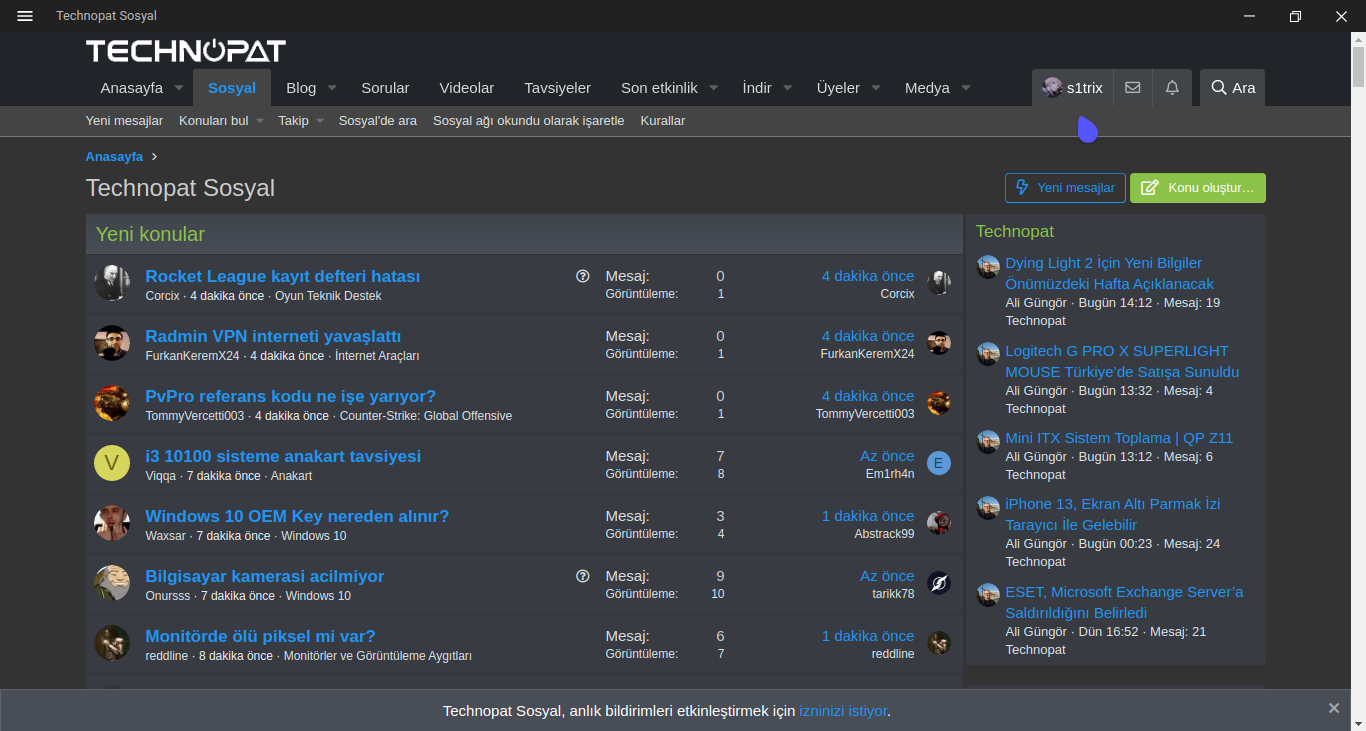Open the Dying Light 2 news article
This screenshot has height=731, width=1366.
click(1109, 273)
